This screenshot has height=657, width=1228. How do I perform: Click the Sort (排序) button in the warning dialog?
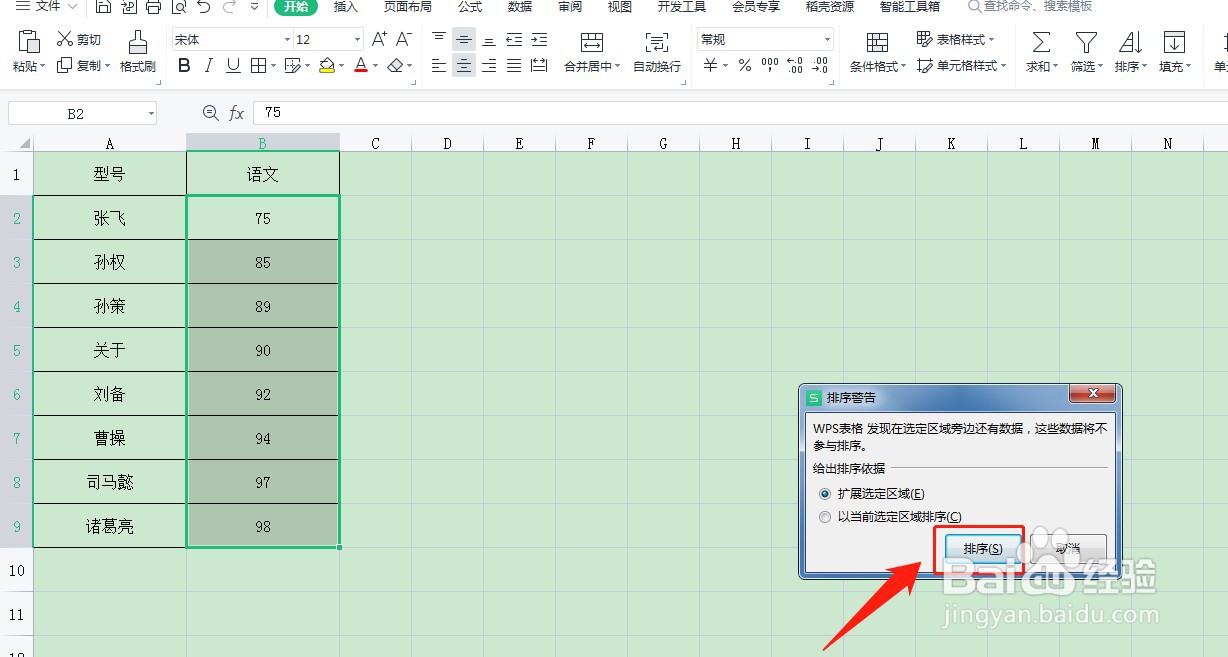coord(983,549)
